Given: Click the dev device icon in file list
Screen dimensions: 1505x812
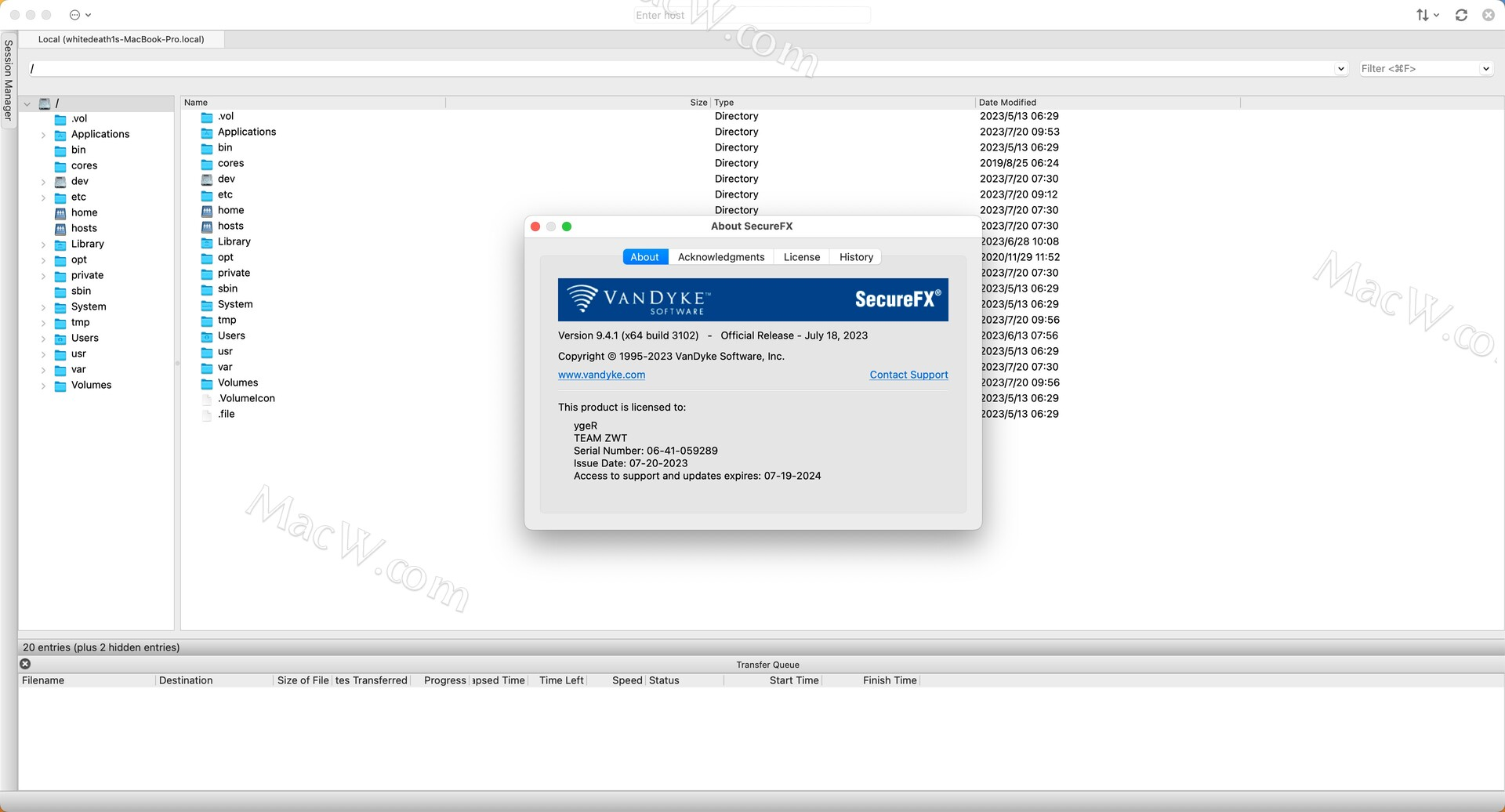Looking at the screenshot, I should [x=207, y=179].
